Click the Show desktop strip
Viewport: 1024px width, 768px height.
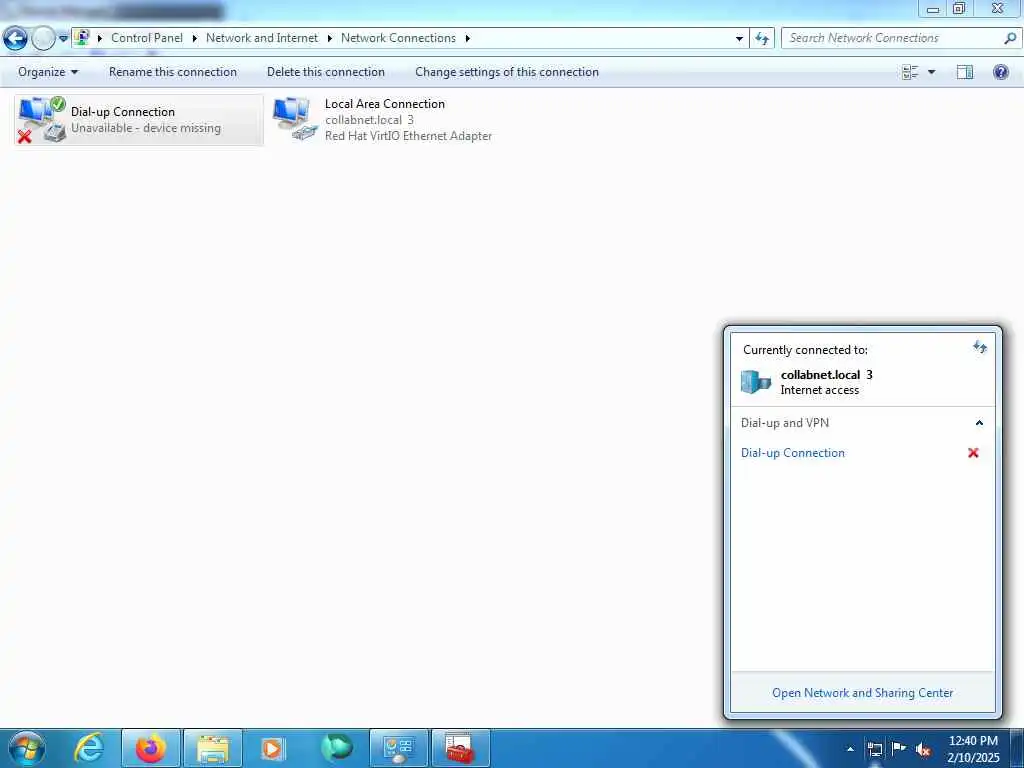click(x=1017, y=748)
